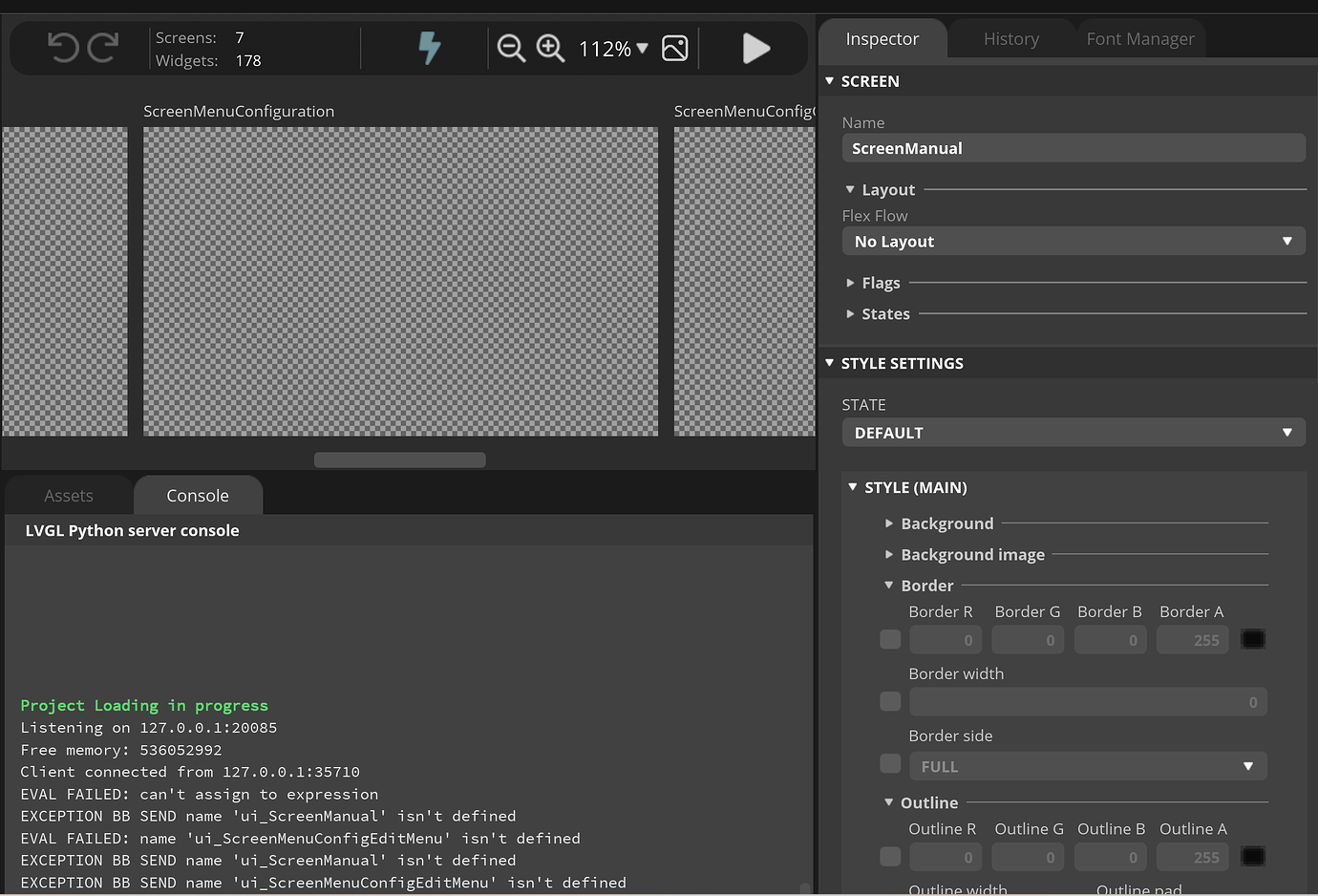Zoom in using the magnifier plus icon

coord(551,48)
